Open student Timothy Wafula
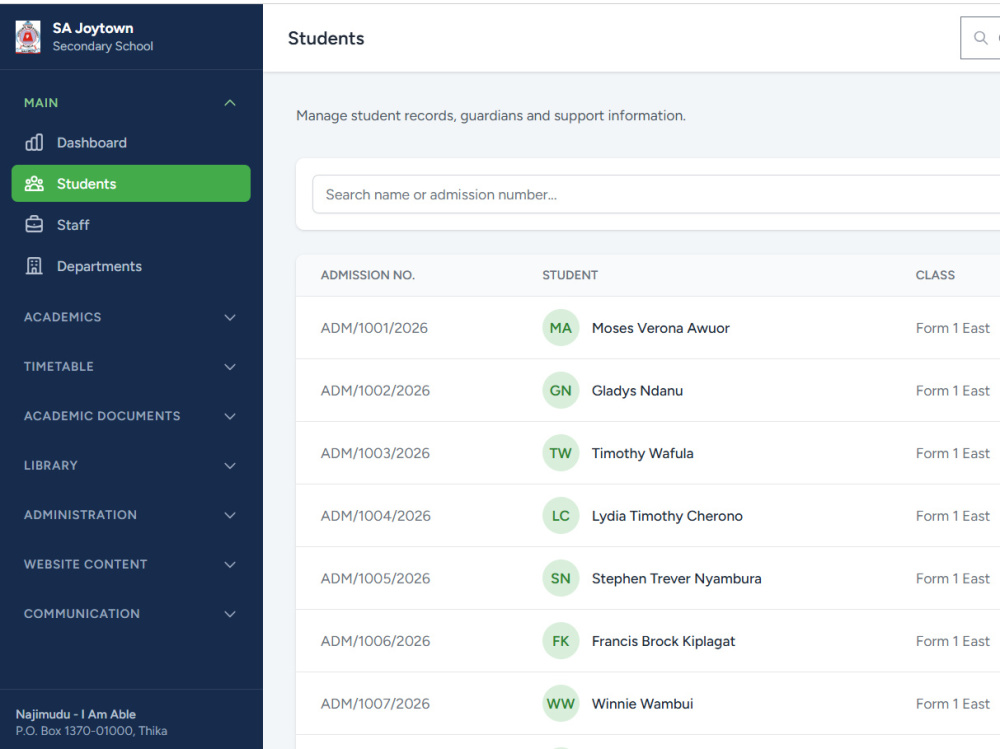Screen dimensions: 1000x749 coord(642,453)
